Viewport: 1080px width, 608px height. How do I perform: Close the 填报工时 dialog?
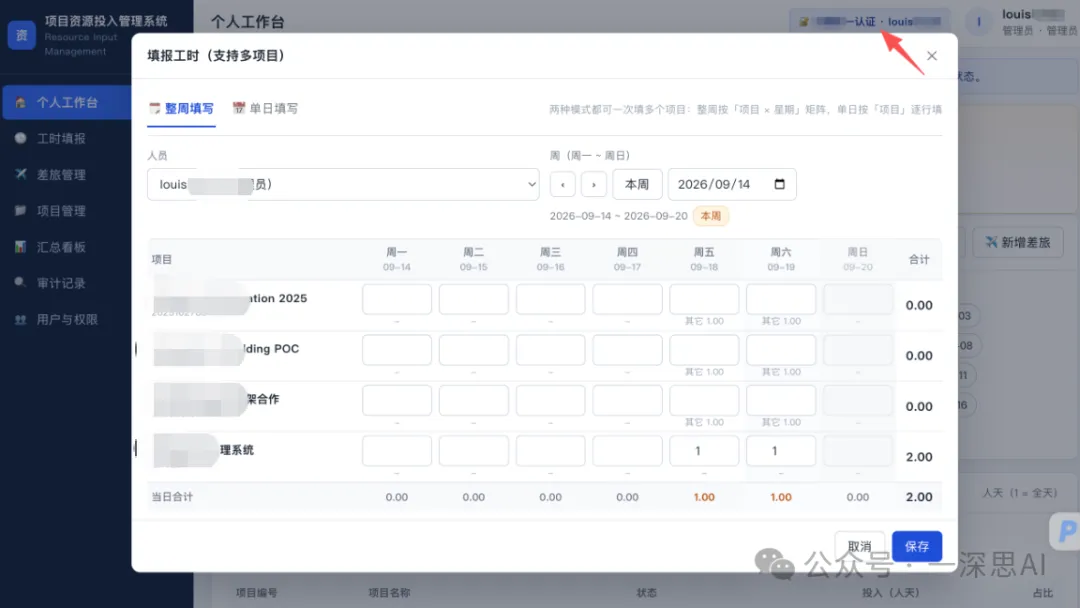click(x=932, y=56)
